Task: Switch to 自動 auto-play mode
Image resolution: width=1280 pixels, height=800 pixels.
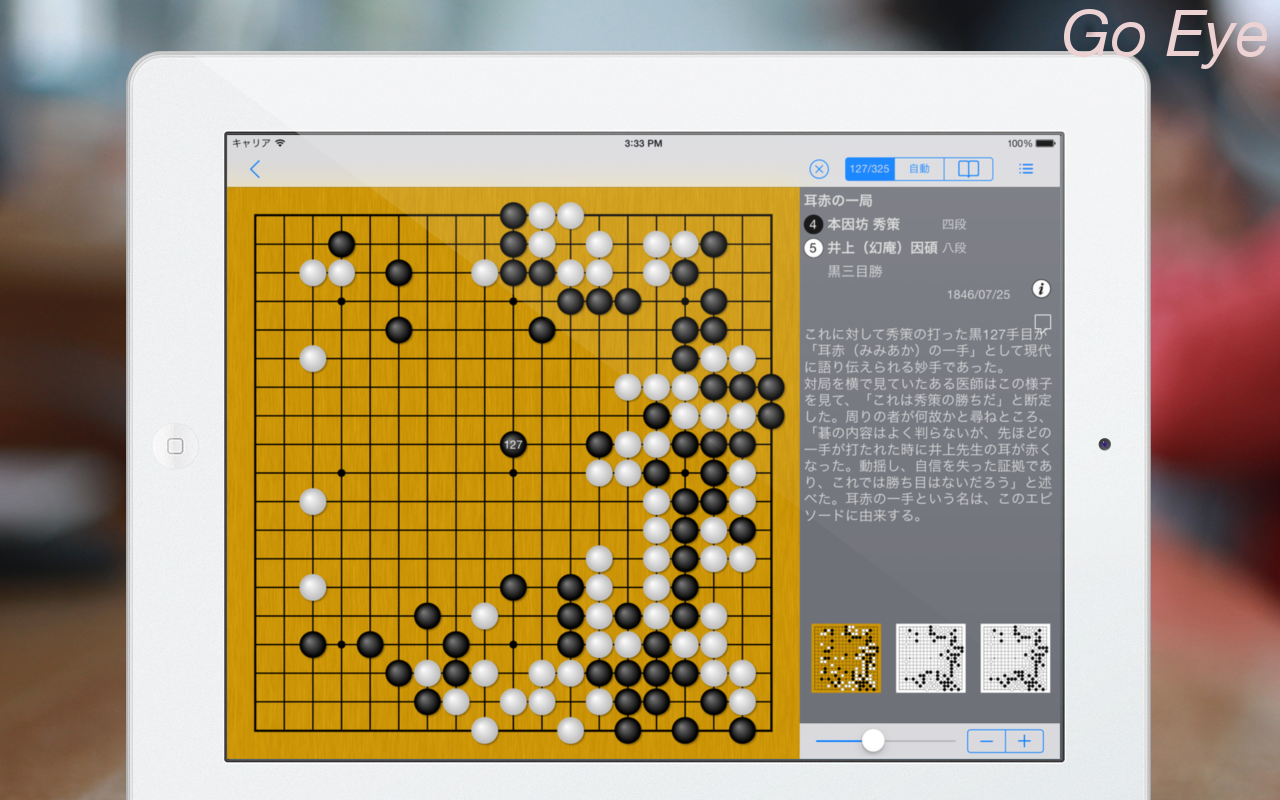Action: coord(919,169)
